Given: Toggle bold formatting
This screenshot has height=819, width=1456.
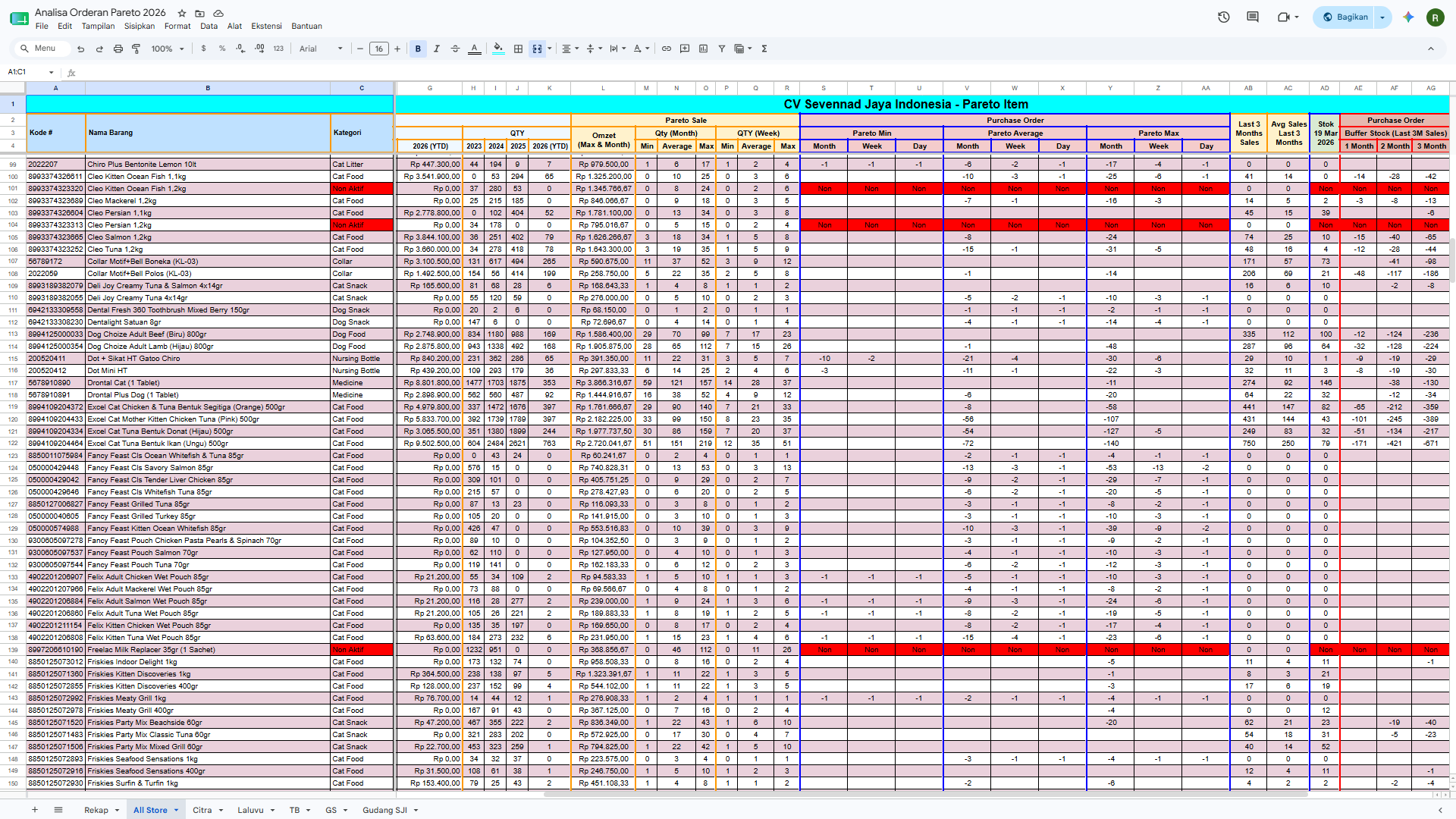Looking at the screenshot, I should click(418, 49).
